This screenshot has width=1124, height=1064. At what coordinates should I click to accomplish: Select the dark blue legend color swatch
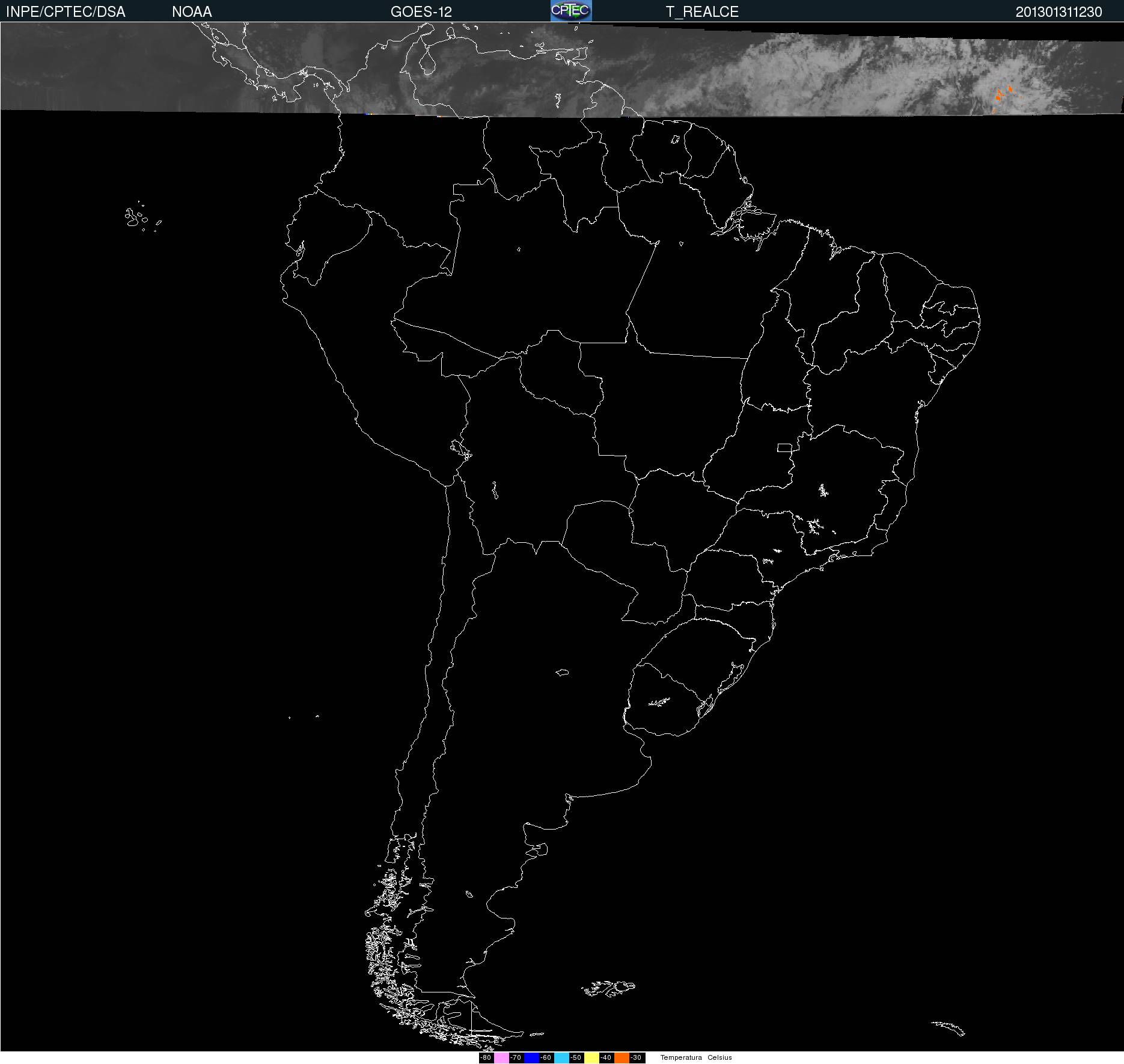tap(531, 1058)
